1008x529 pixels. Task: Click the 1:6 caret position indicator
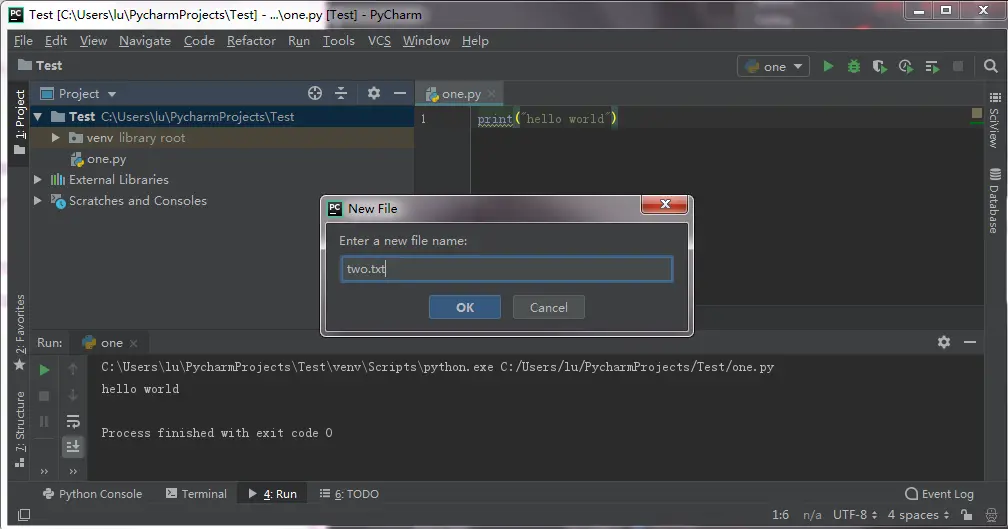click(780, 514)
